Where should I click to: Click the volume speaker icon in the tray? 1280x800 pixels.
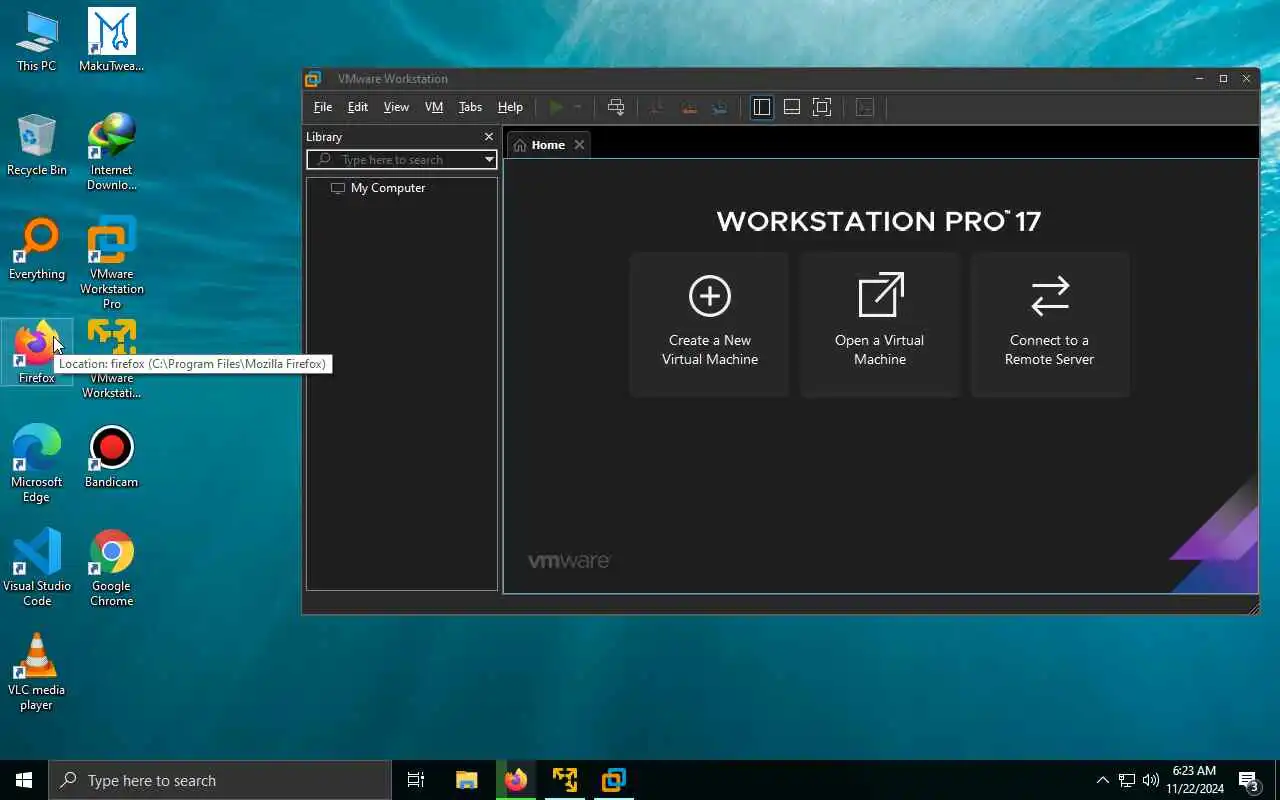click(x=1151, y=780)
